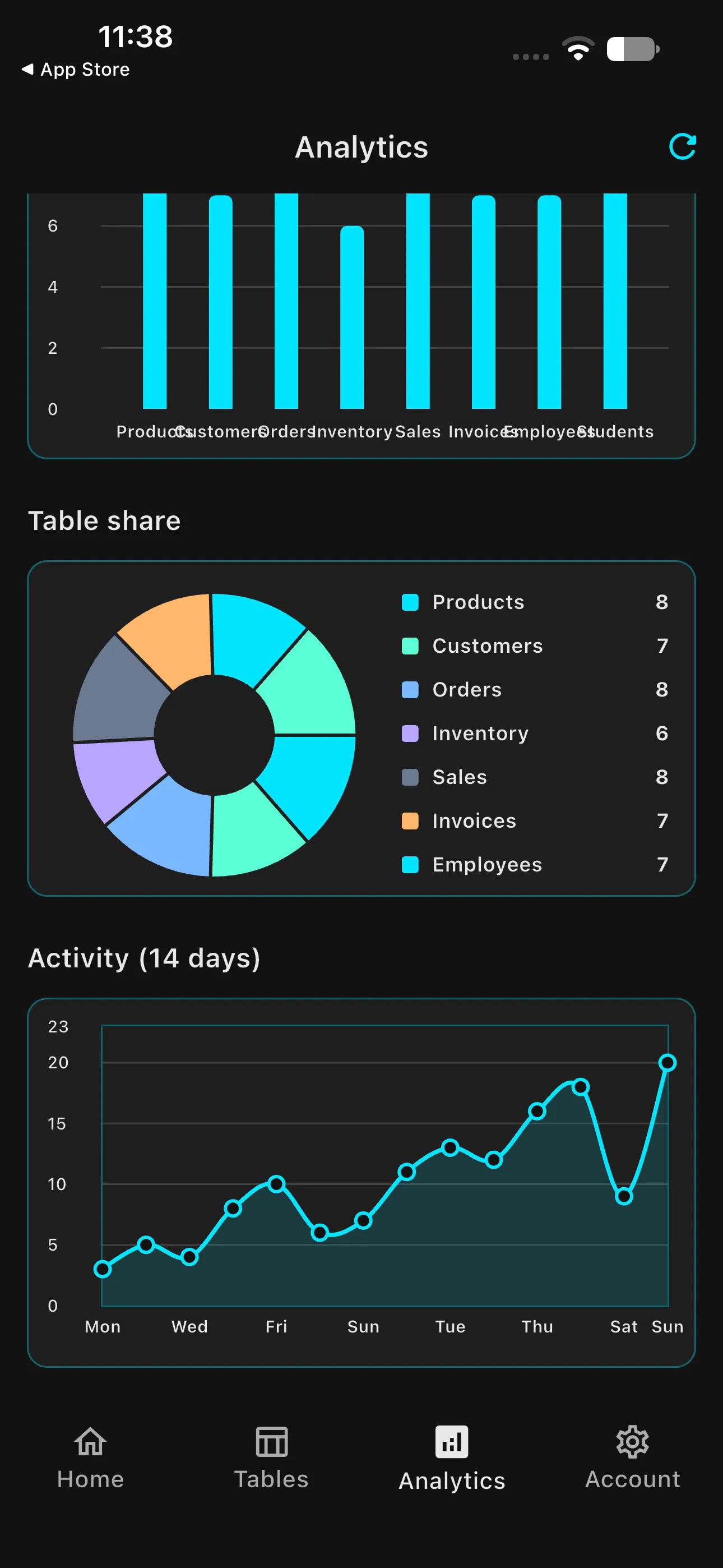
Task: Tap the Students bar in bar chart
Action: [x=615, y=301]
